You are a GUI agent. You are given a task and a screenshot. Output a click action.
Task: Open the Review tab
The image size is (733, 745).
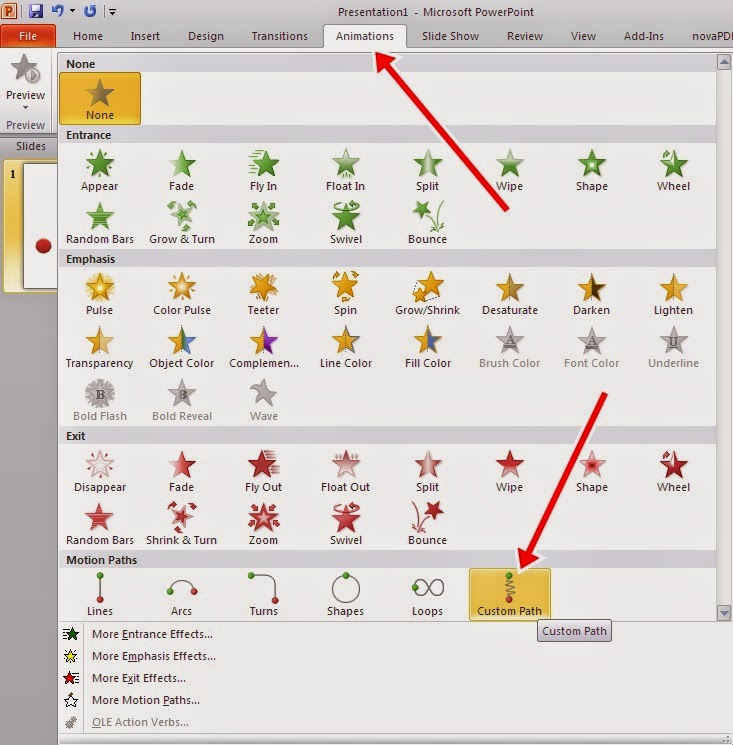[x=524, y=36]
